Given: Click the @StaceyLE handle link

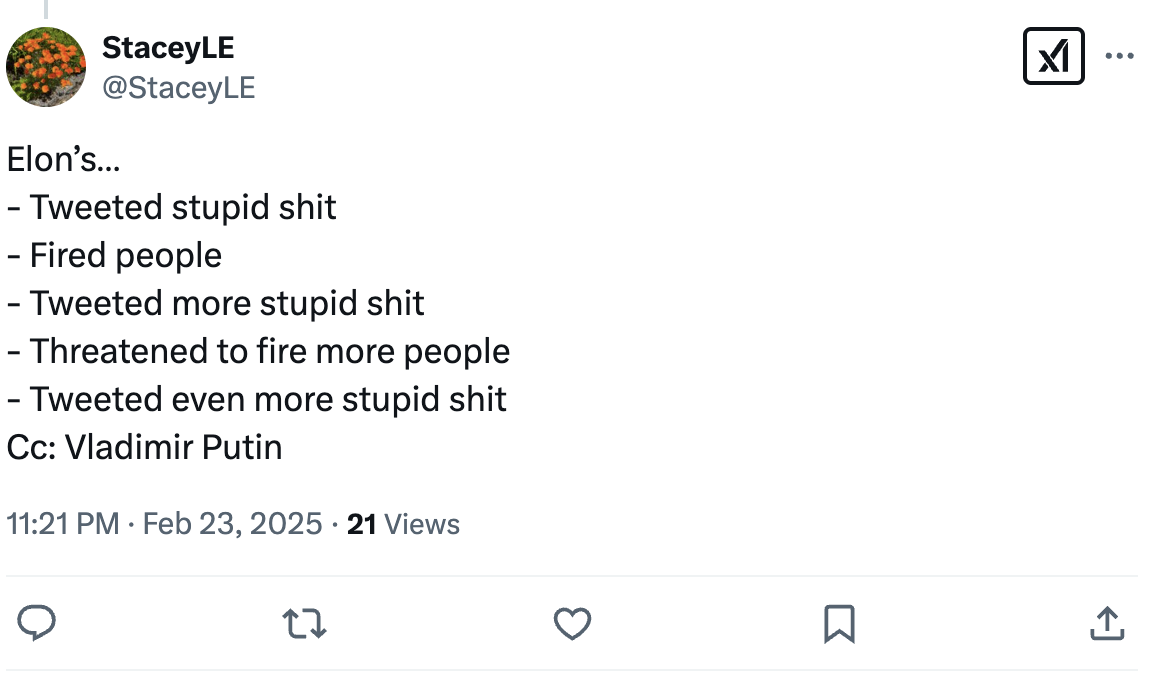Looking at the screenshot, I should pos(180,88).
